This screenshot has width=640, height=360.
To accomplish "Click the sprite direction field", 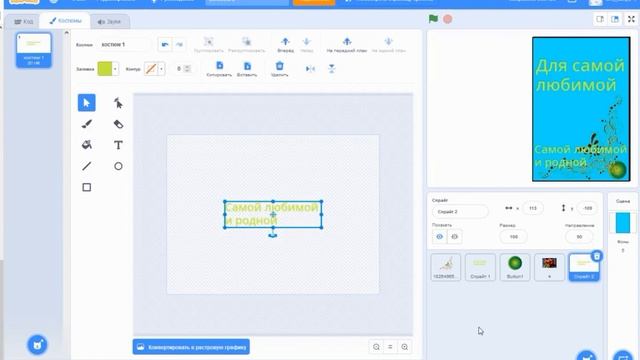I will pyautogui.click(x=579, y=237).
